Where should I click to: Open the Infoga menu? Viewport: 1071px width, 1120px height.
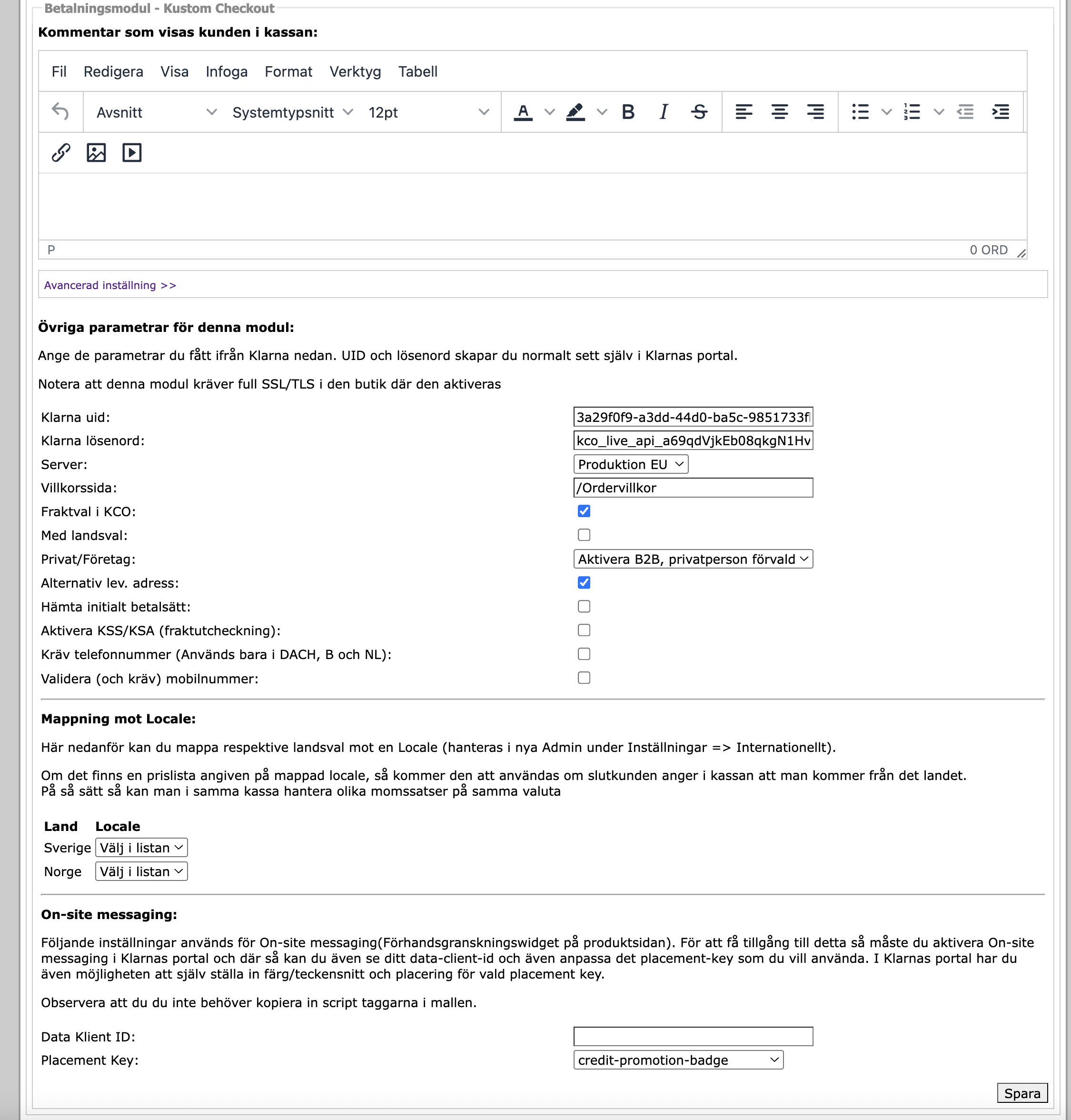tap(226, 72)
